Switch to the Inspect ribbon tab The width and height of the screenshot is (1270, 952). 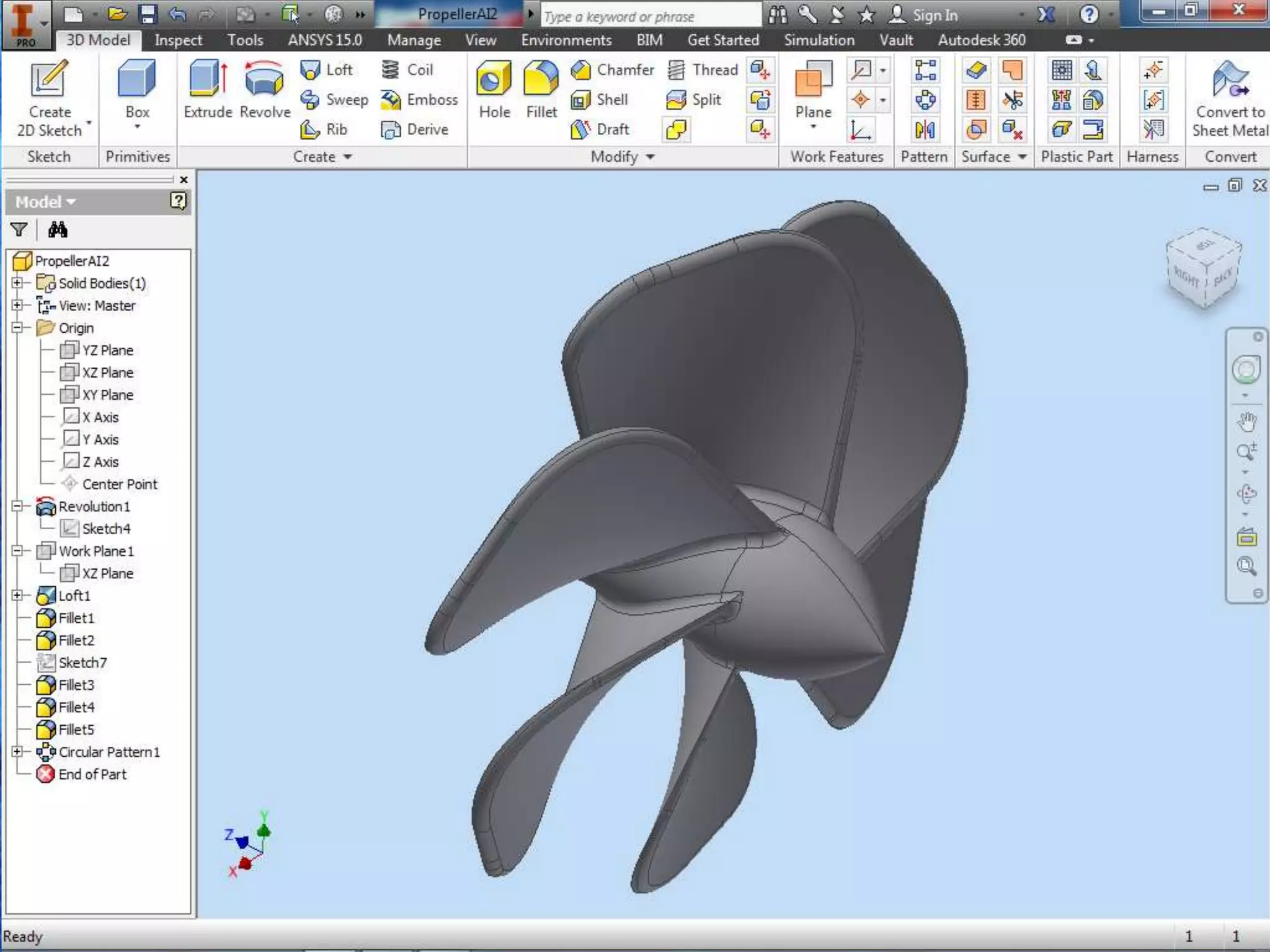pos(178,40)
